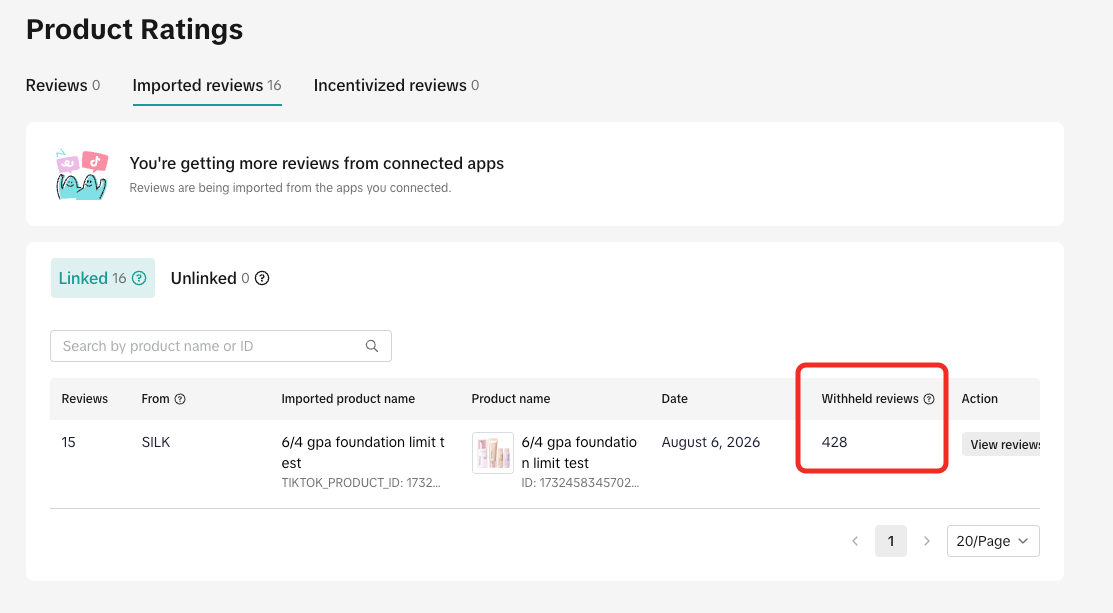Click the Product name column header
The height and width of the screenshot is (613, 1113).
pyautogui.click(x=511, y=399)
